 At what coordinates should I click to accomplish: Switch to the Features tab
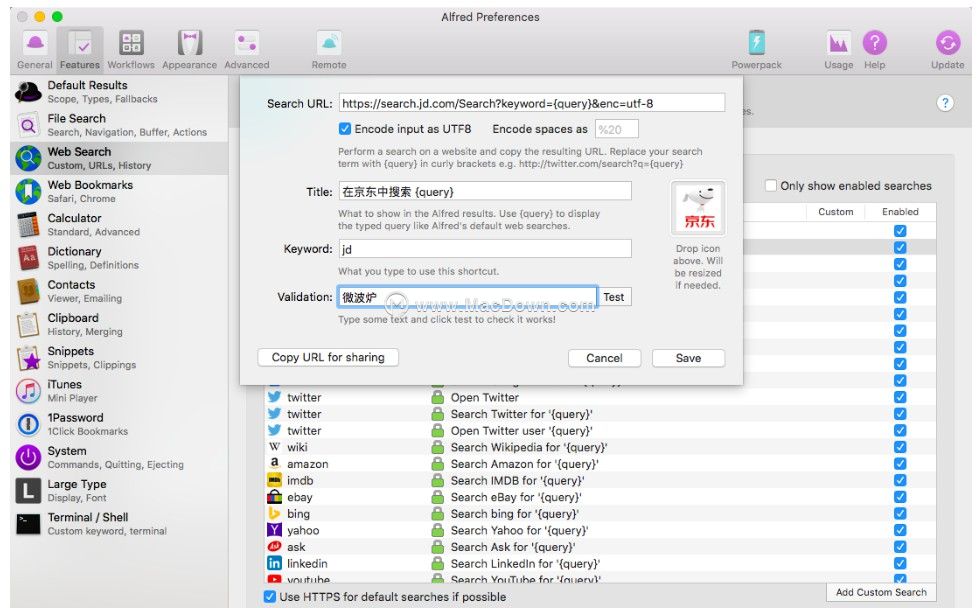80,49
